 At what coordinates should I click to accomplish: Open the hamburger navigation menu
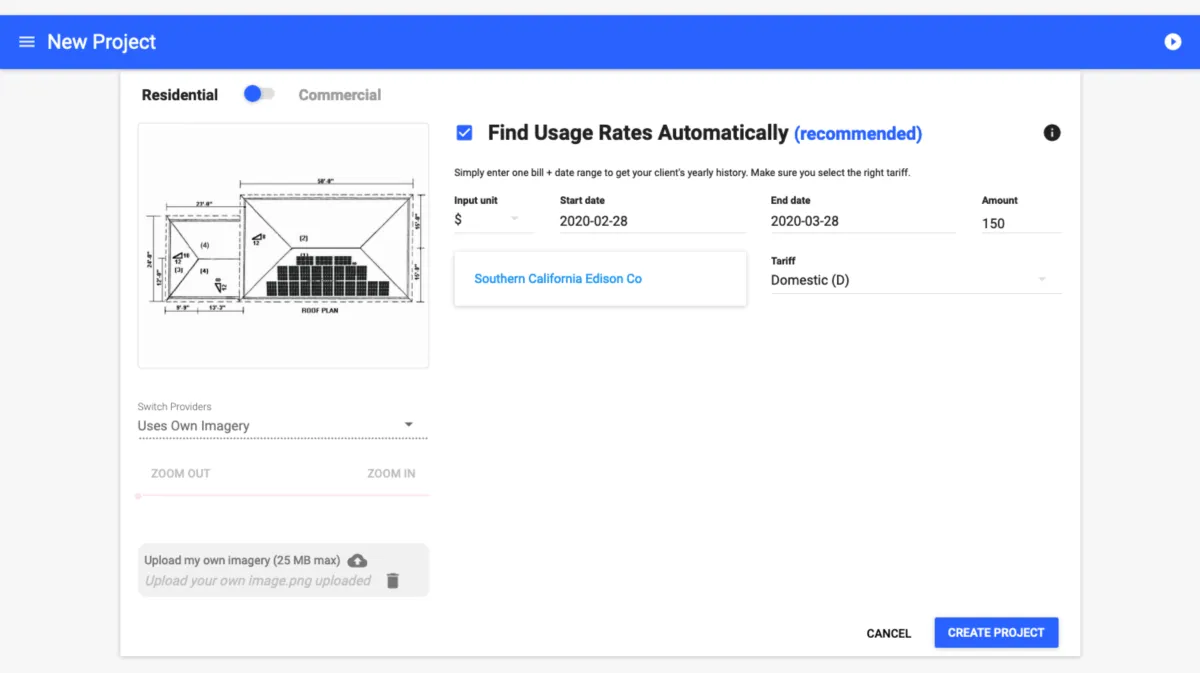click(x=27, y=42)
